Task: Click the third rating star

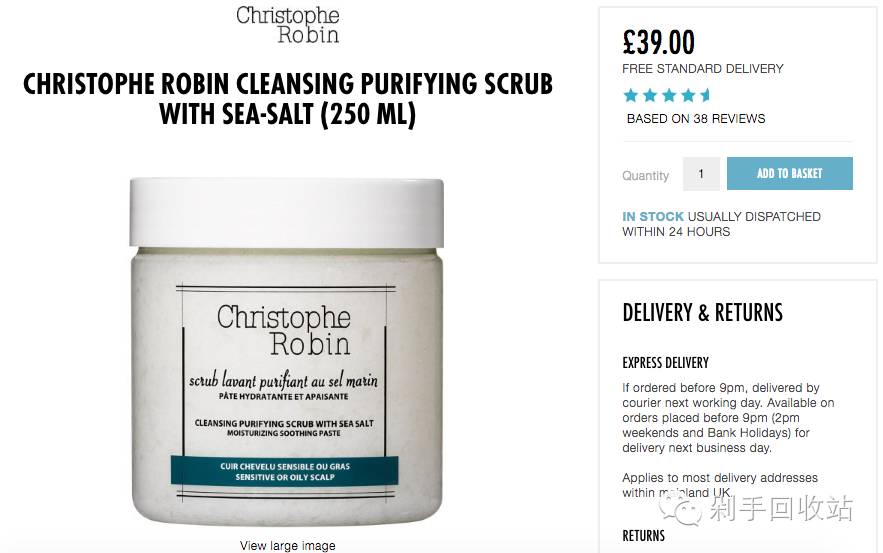Action: click(x=669, y=95)
